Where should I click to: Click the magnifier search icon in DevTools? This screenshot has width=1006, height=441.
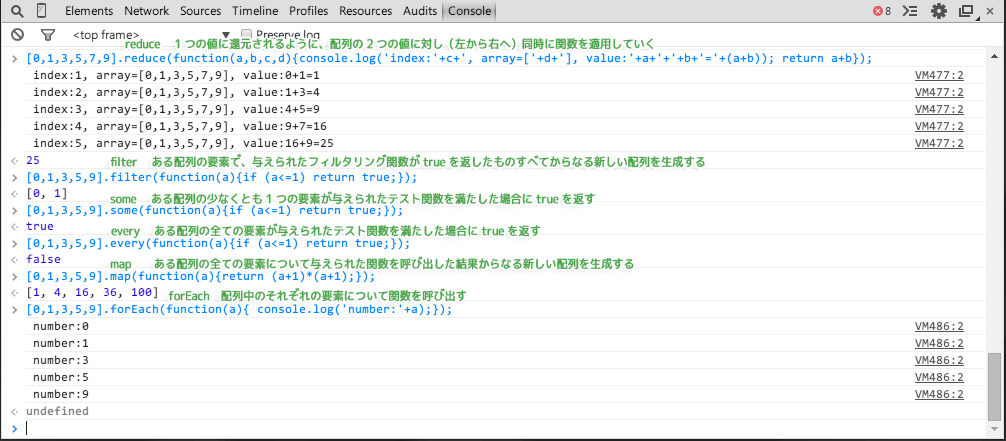click(18, 10)
